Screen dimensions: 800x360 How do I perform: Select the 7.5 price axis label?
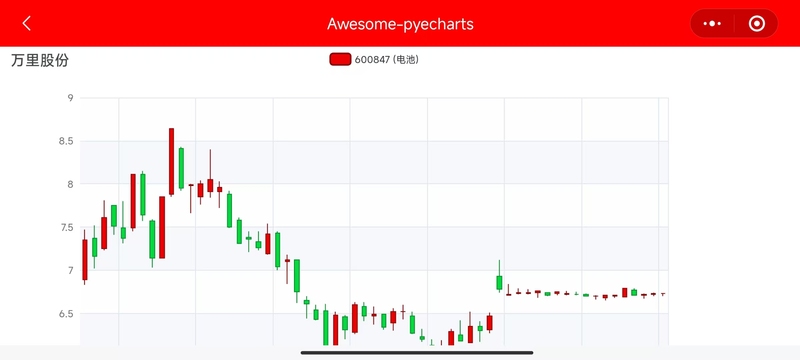pos(66,227)
